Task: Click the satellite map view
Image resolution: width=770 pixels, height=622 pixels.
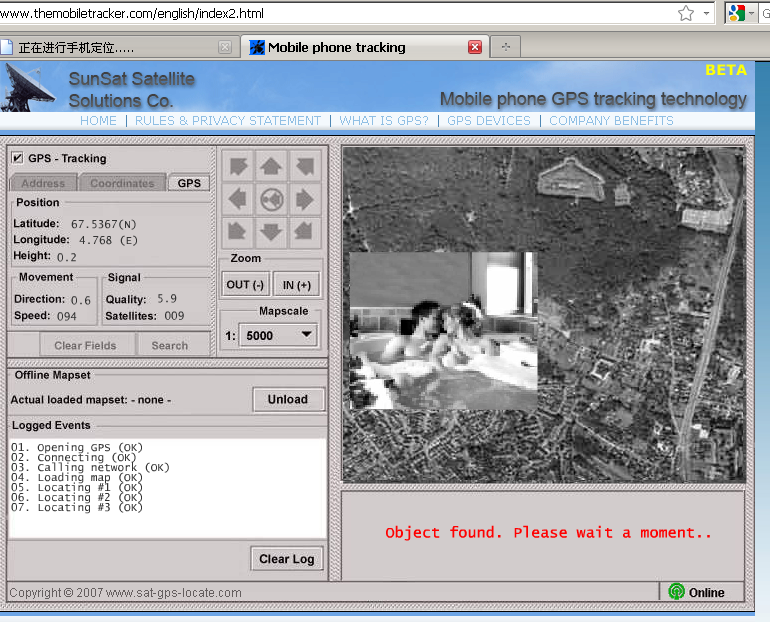Action: (x=544, y=314)
